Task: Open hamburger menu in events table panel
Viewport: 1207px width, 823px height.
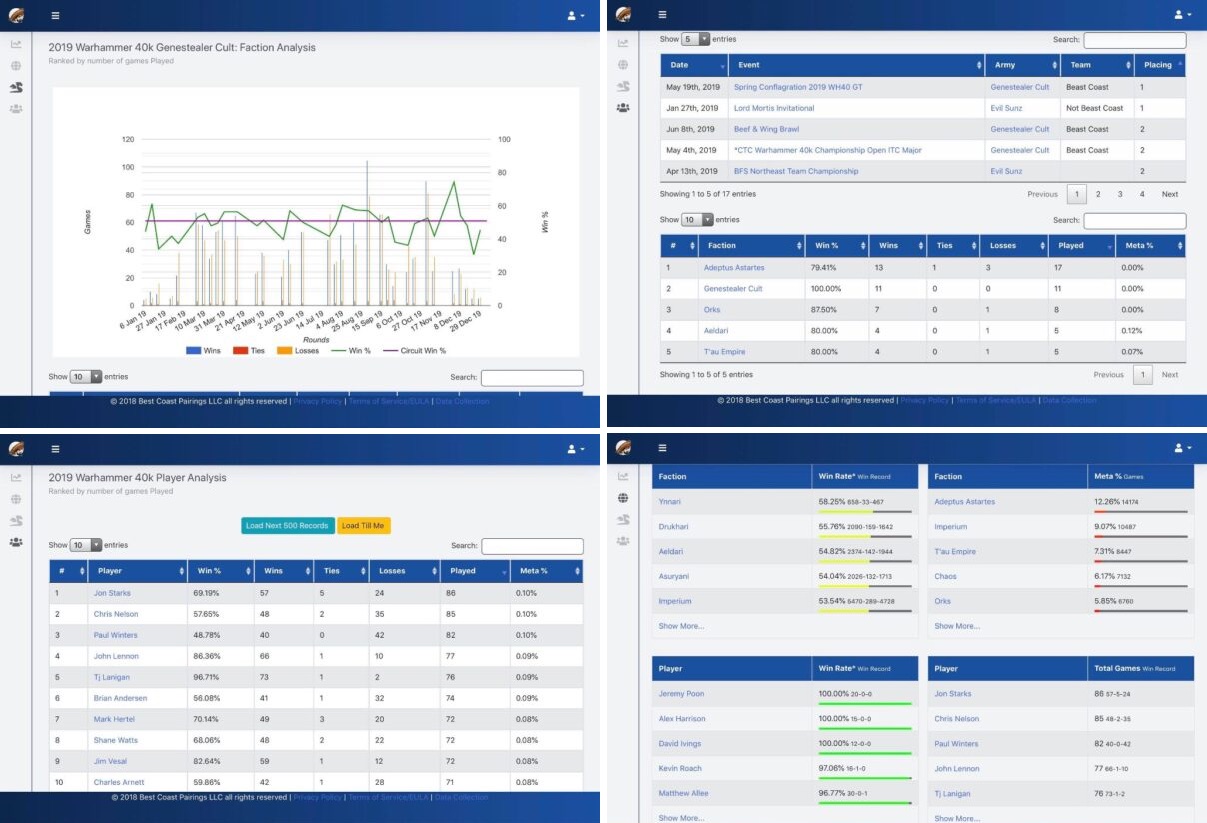Action: coord(662,15)
